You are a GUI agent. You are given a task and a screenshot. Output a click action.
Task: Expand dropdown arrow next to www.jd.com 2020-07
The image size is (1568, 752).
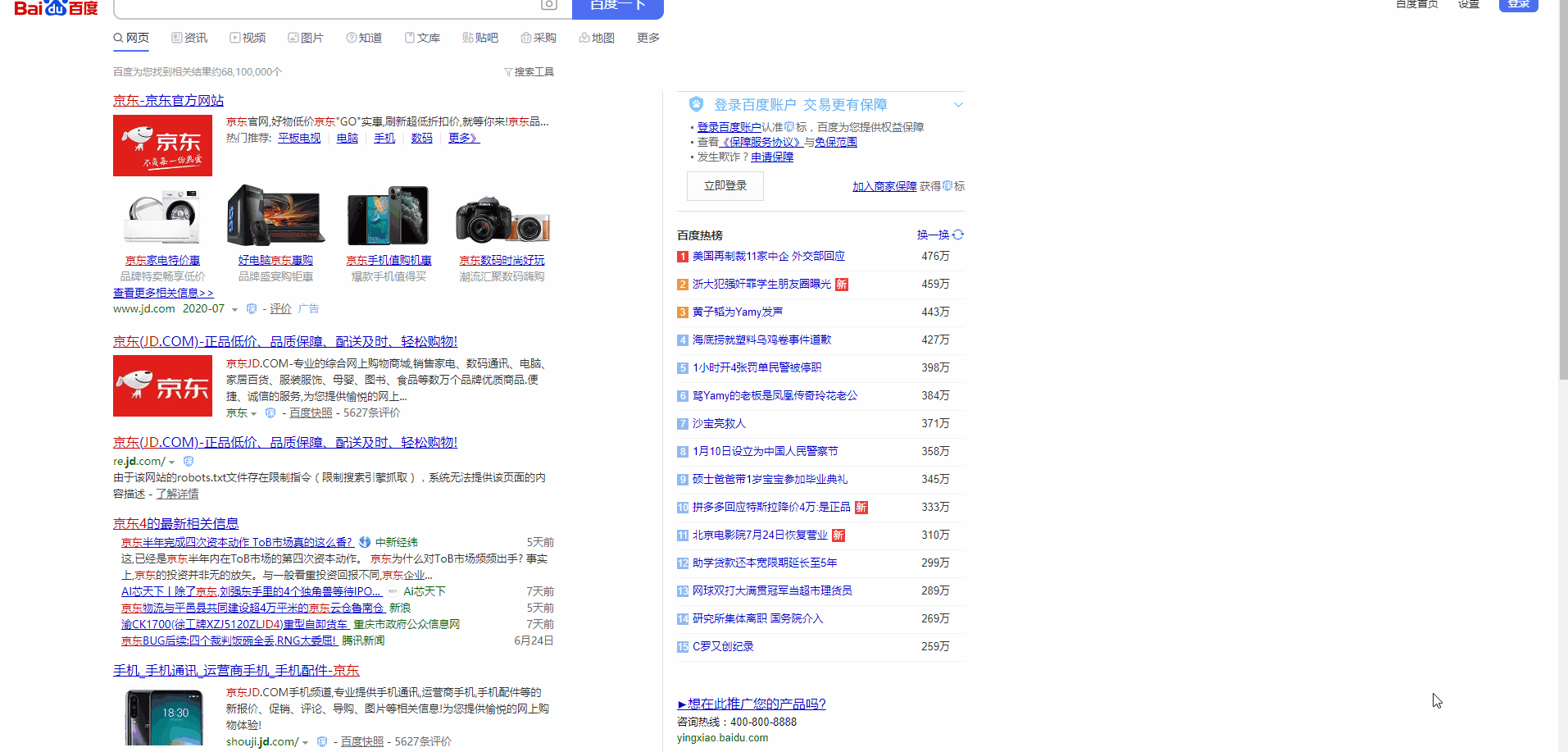[234, 310]
